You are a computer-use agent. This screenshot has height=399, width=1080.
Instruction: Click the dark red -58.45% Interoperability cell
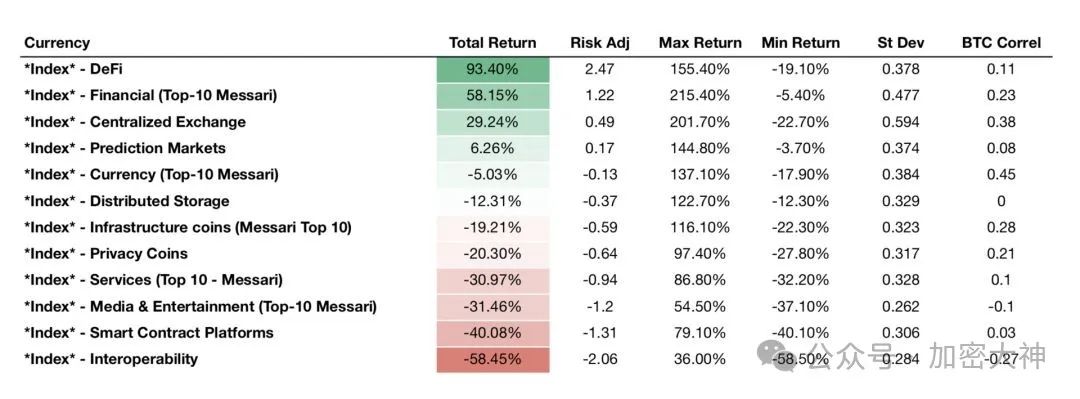coord(493,360)
